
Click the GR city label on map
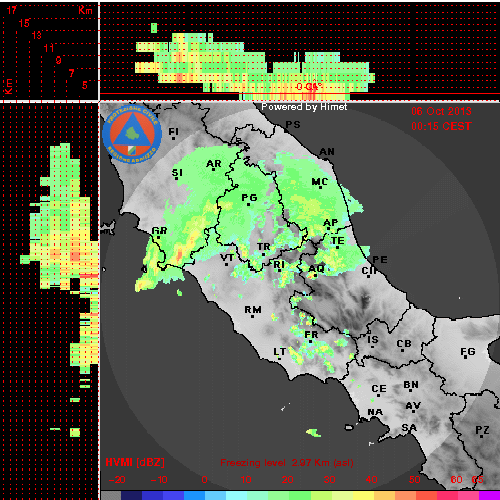[x=159, y=231]
